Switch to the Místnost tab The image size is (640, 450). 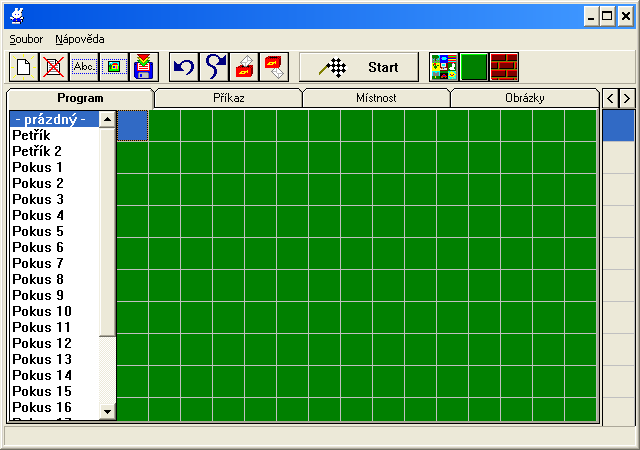coord(376,98)
